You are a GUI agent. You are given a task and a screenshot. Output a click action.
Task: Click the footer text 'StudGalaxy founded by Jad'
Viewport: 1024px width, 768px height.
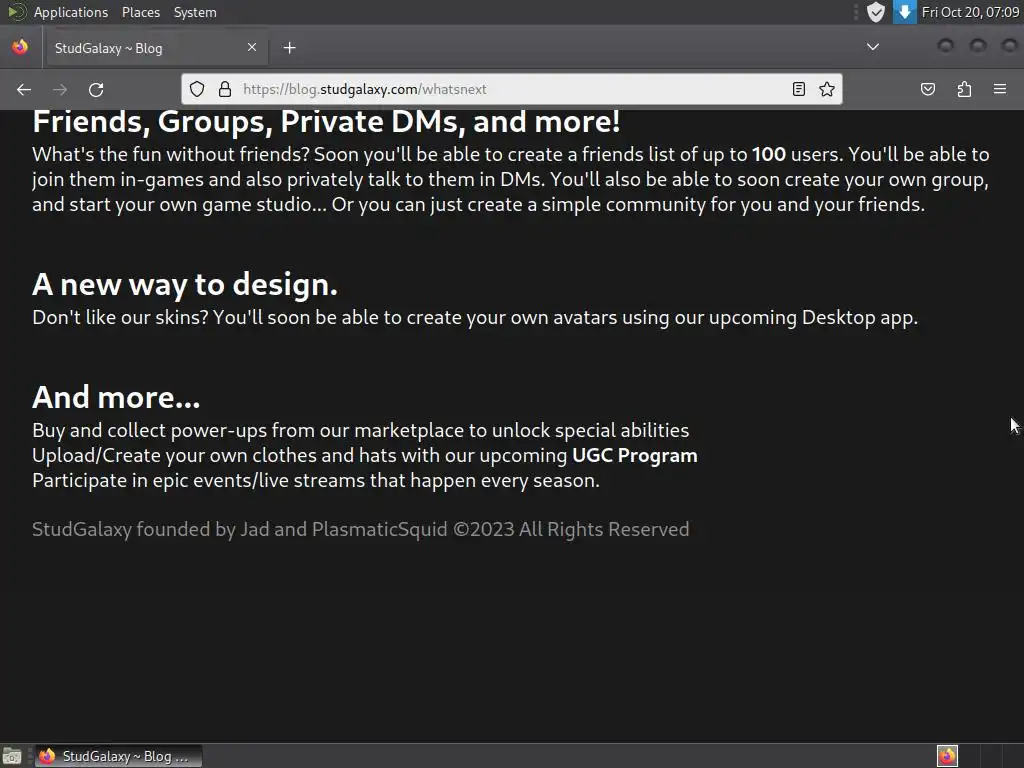(151, 529)
